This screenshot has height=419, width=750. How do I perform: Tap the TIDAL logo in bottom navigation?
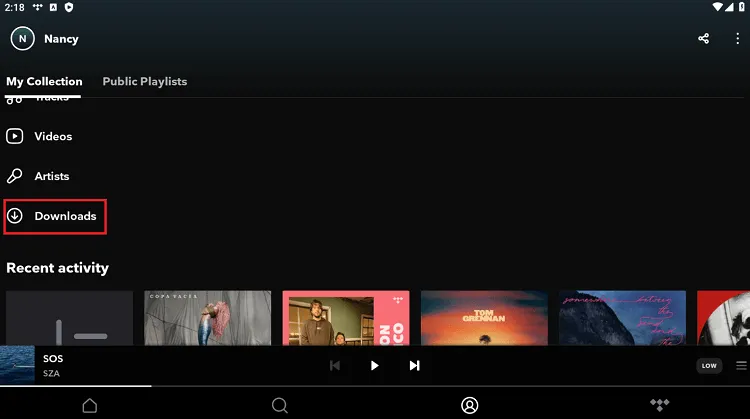[x=659, y=405]
